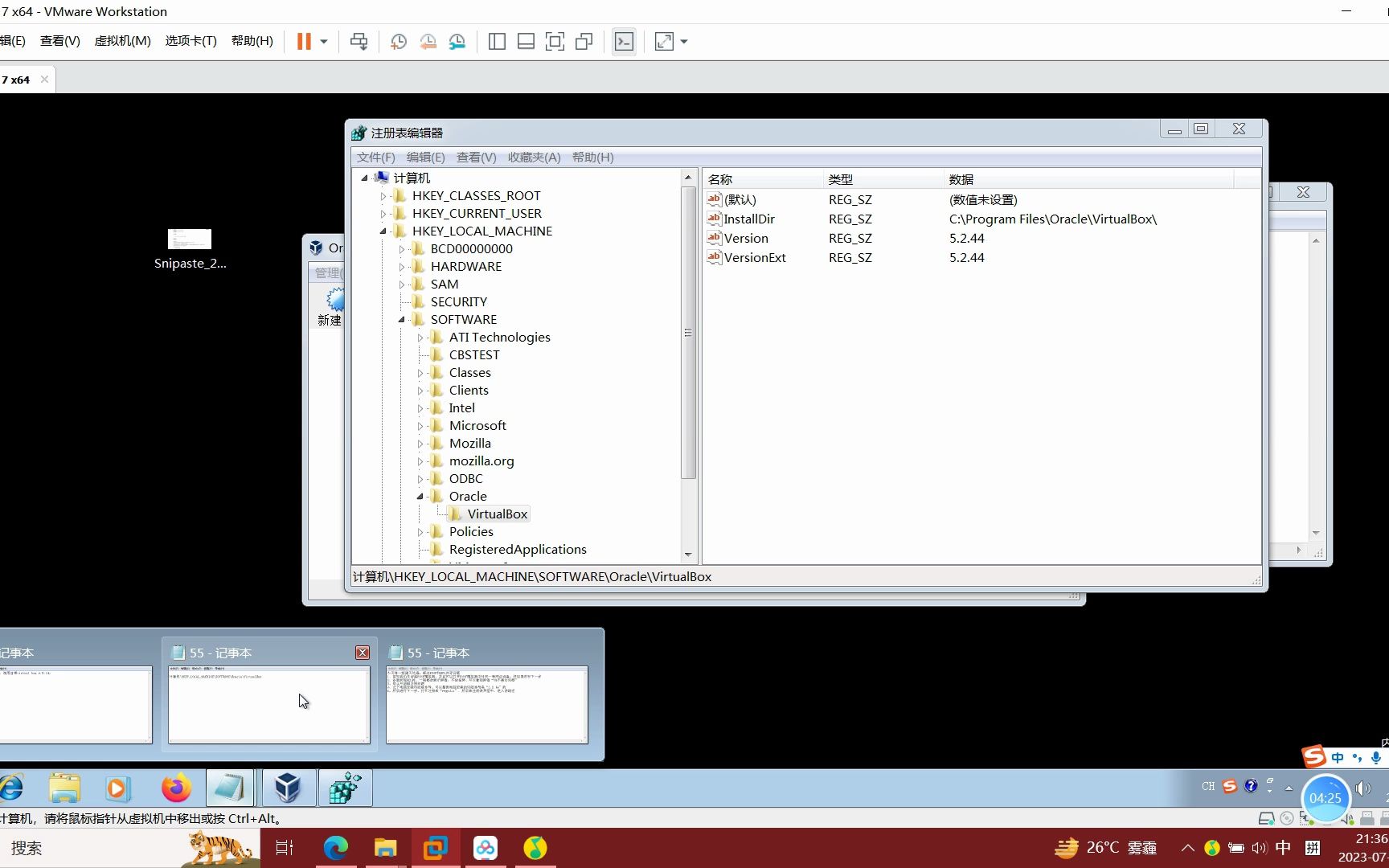Viewport: 1389px width, 868px height.
Task: Open Firefox from the guest taskbar
Action: 176,788
